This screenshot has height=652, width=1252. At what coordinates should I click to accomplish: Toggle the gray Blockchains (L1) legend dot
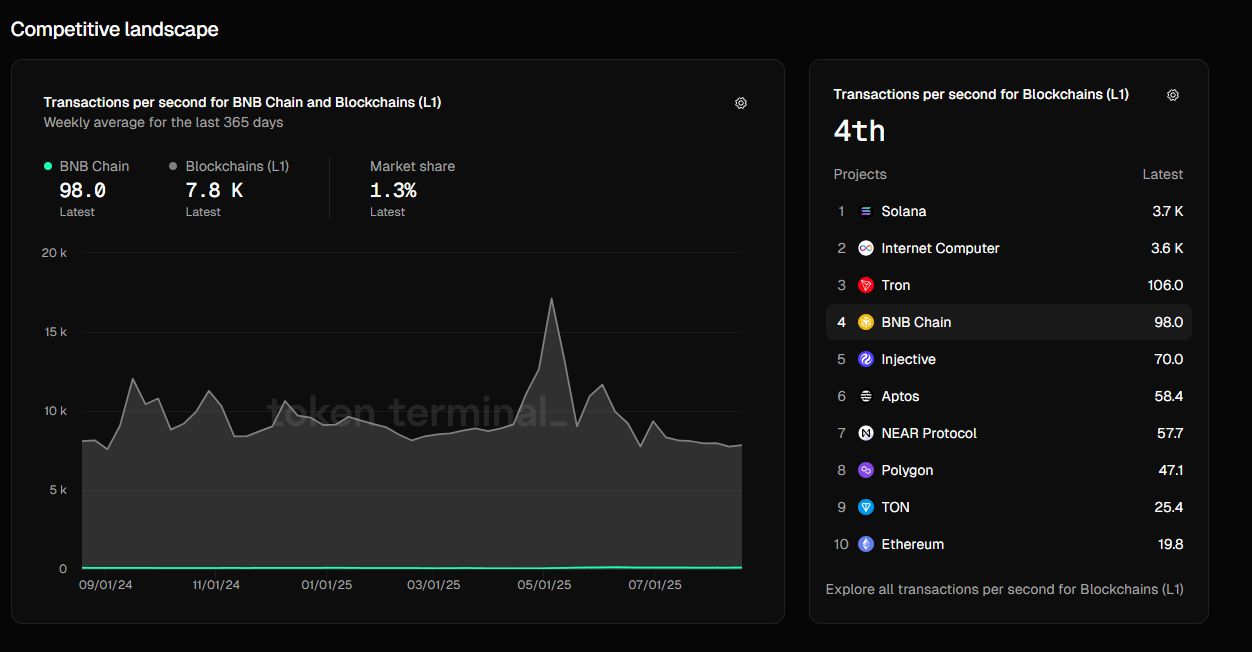(x=174, y=166)
